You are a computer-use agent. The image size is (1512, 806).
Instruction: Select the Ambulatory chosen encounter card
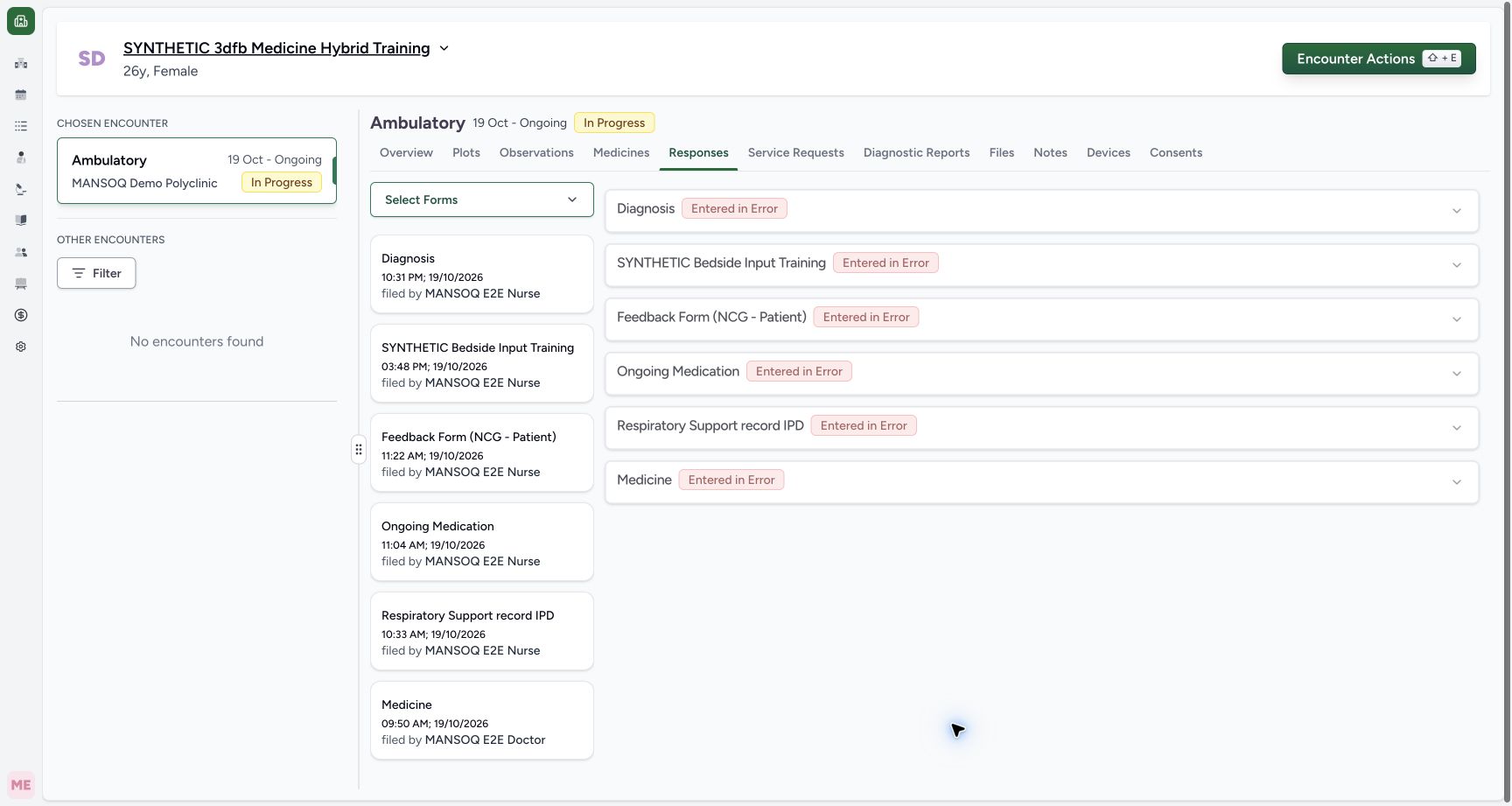[197, 171]
